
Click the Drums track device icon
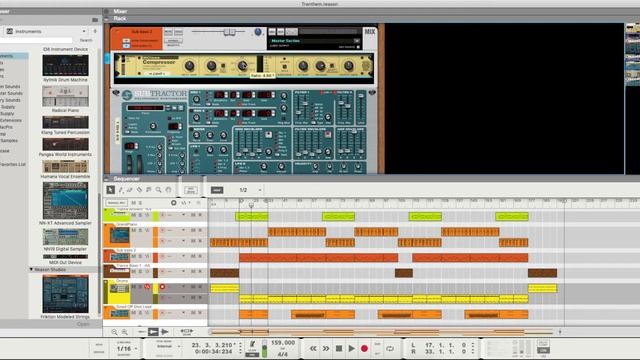[x=119, y=289]
